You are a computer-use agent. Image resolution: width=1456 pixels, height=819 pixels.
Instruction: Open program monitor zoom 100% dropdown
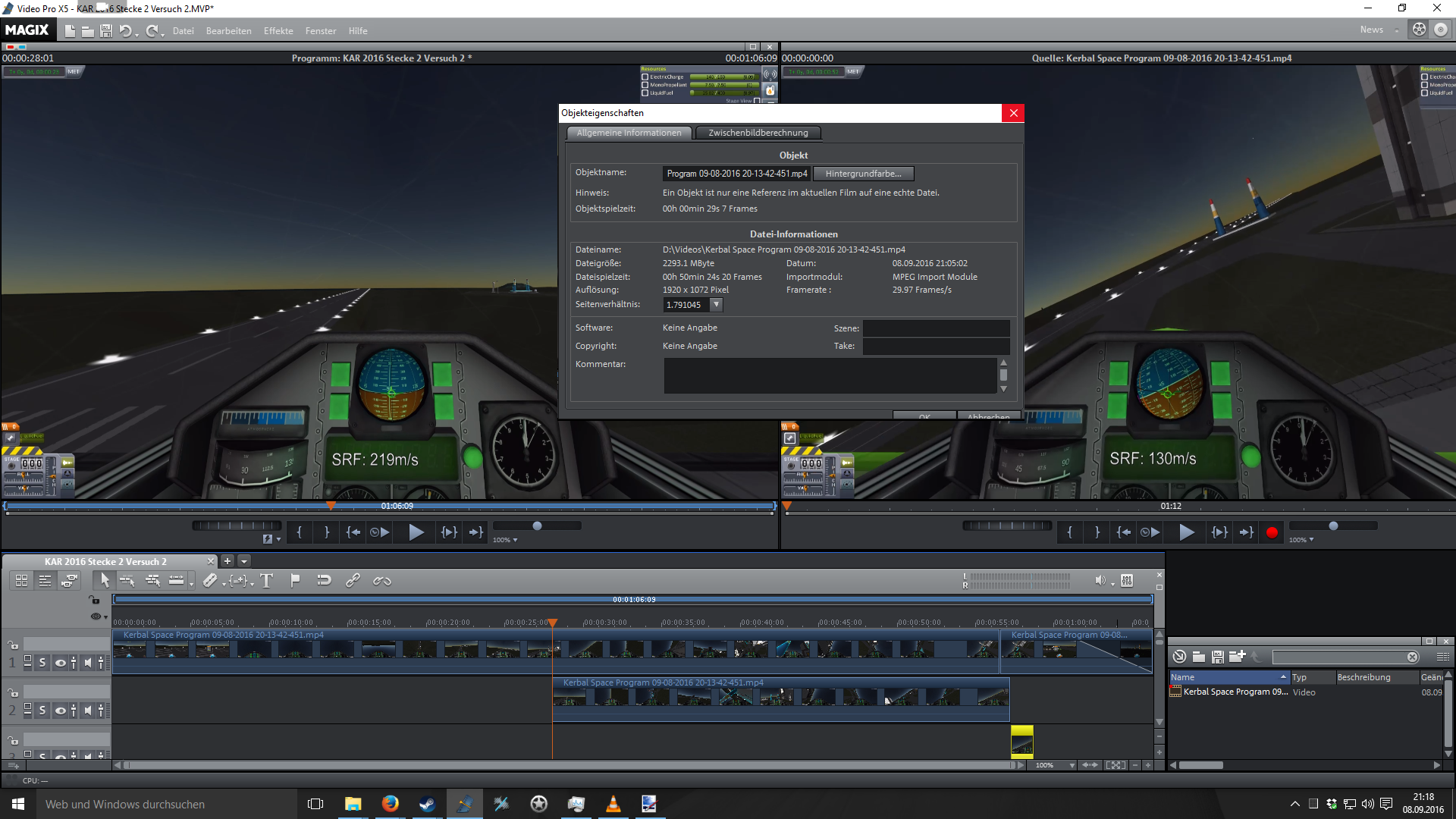(505, 540)
